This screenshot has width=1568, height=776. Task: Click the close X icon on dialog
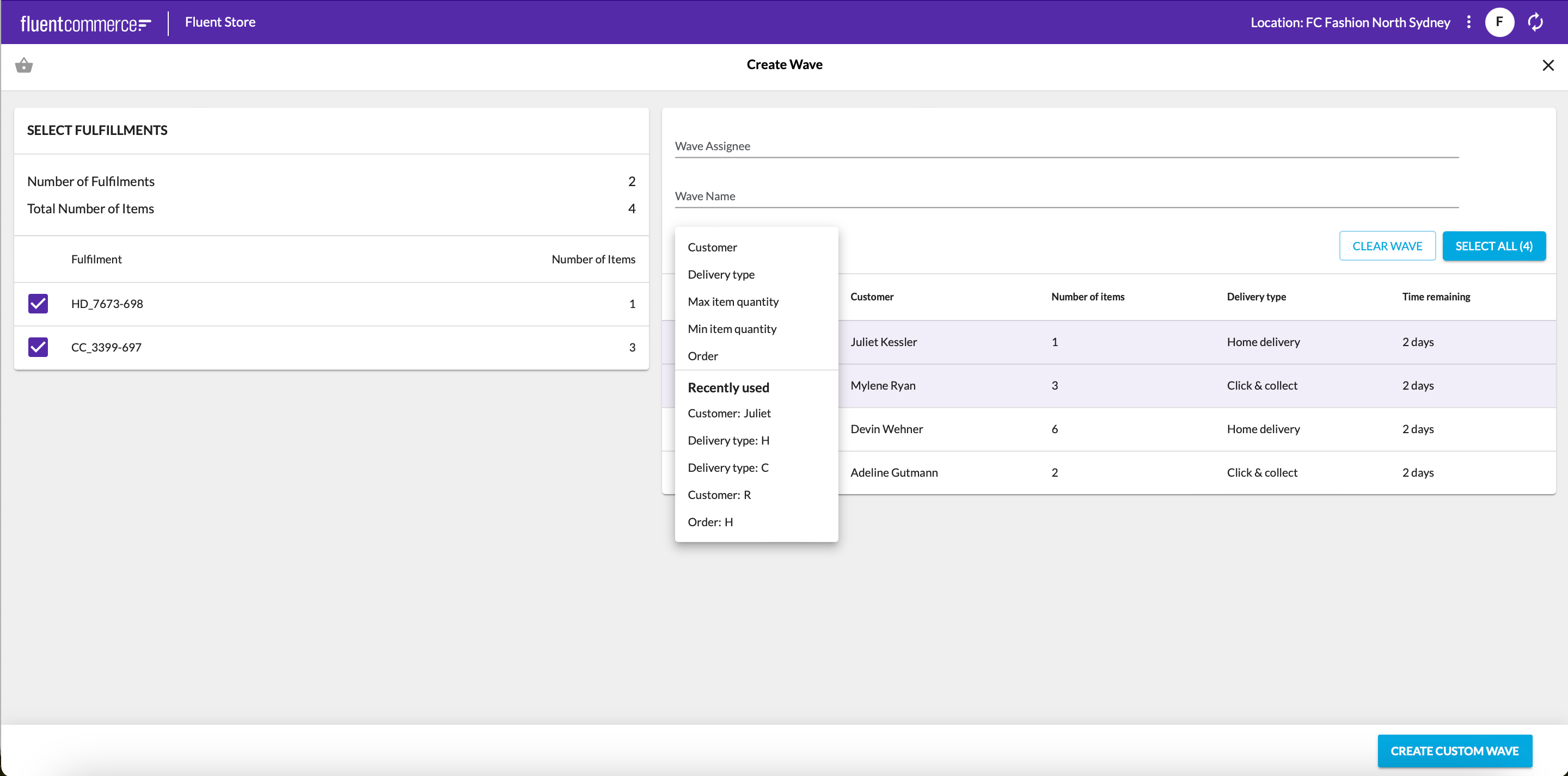click(x=1548, y=65)
